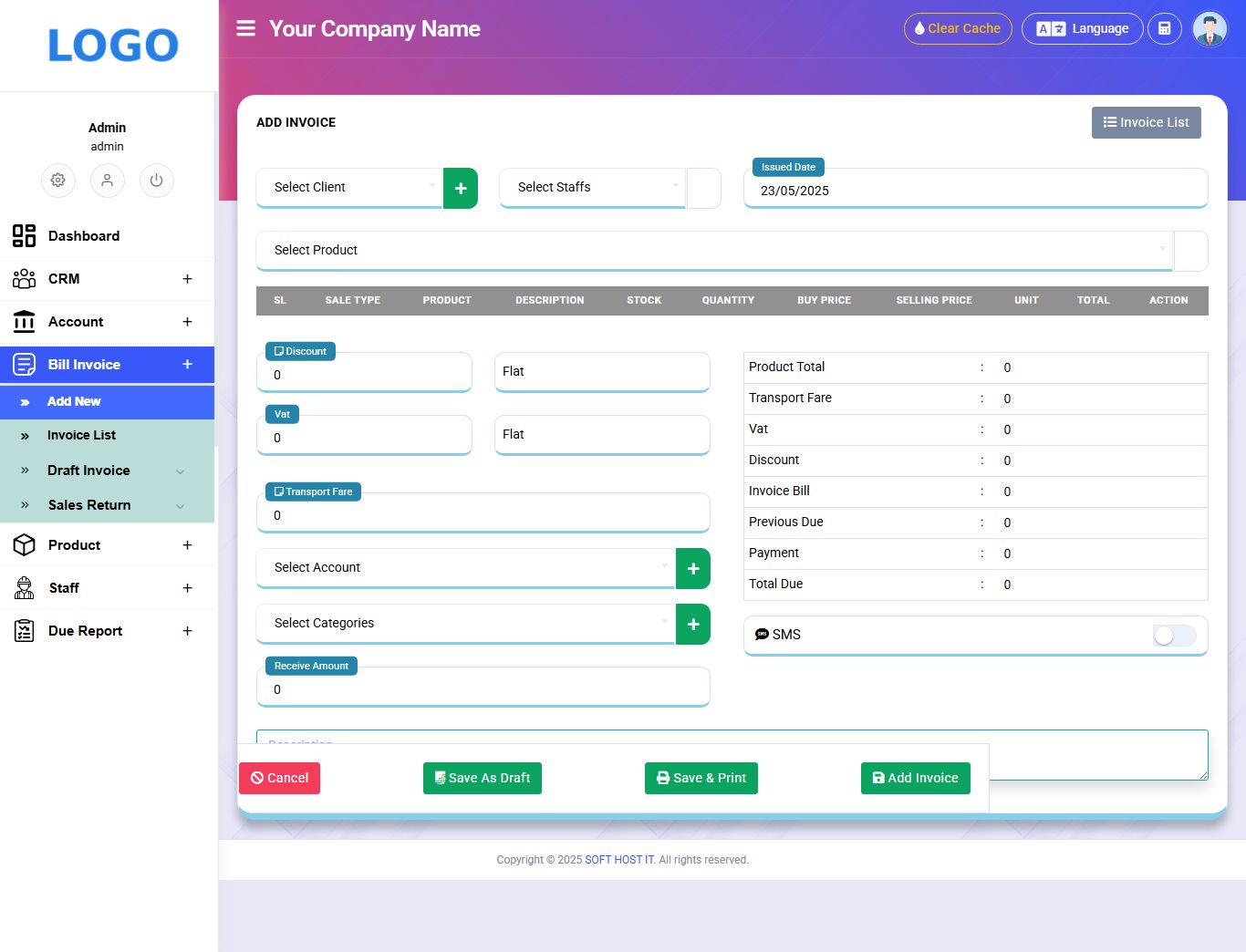Viewport: 1246px width, 952px height.
Task: Click the SELLING PRICE column header
Action: point(934,300)
